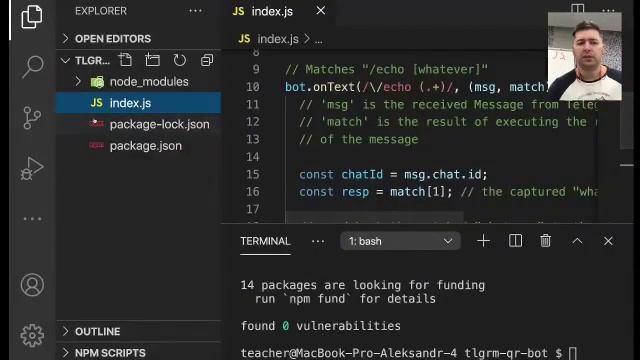Expand the NPM Scripts section
Screen dimensions: 640x360
[x=138, y=353]
